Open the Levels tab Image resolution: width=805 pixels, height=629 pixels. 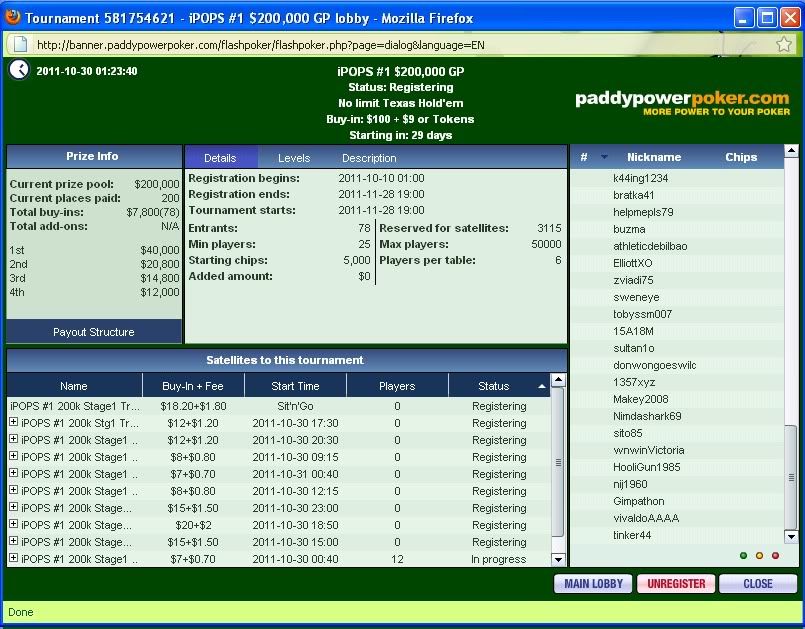click(294, 158)
